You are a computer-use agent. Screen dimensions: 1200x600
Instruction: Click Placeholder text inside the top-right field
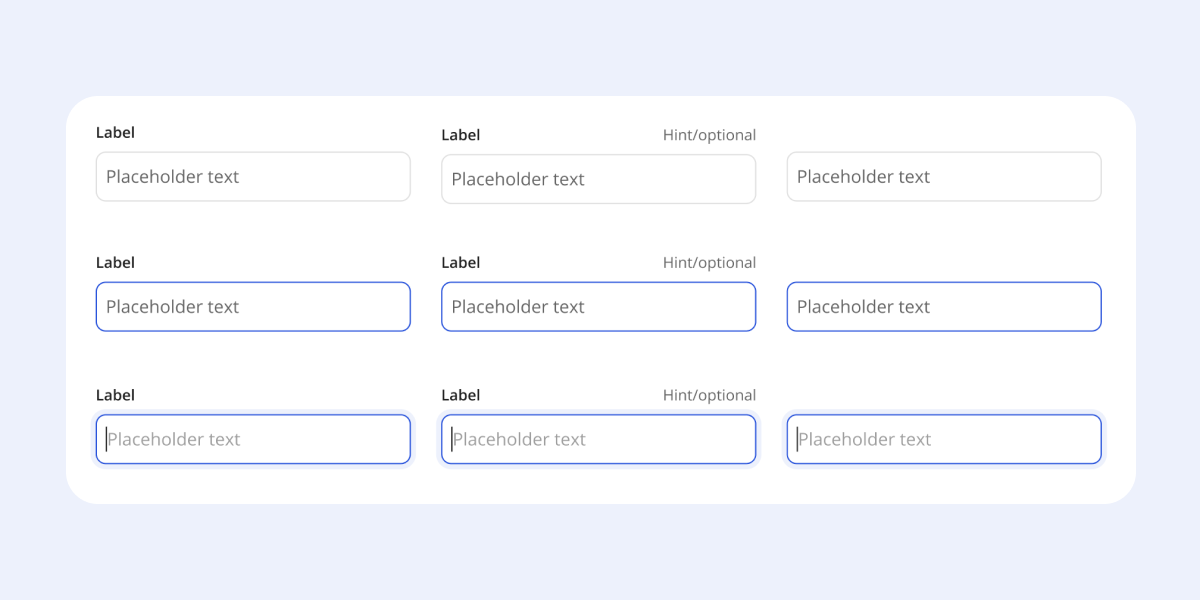click(862, 176)
